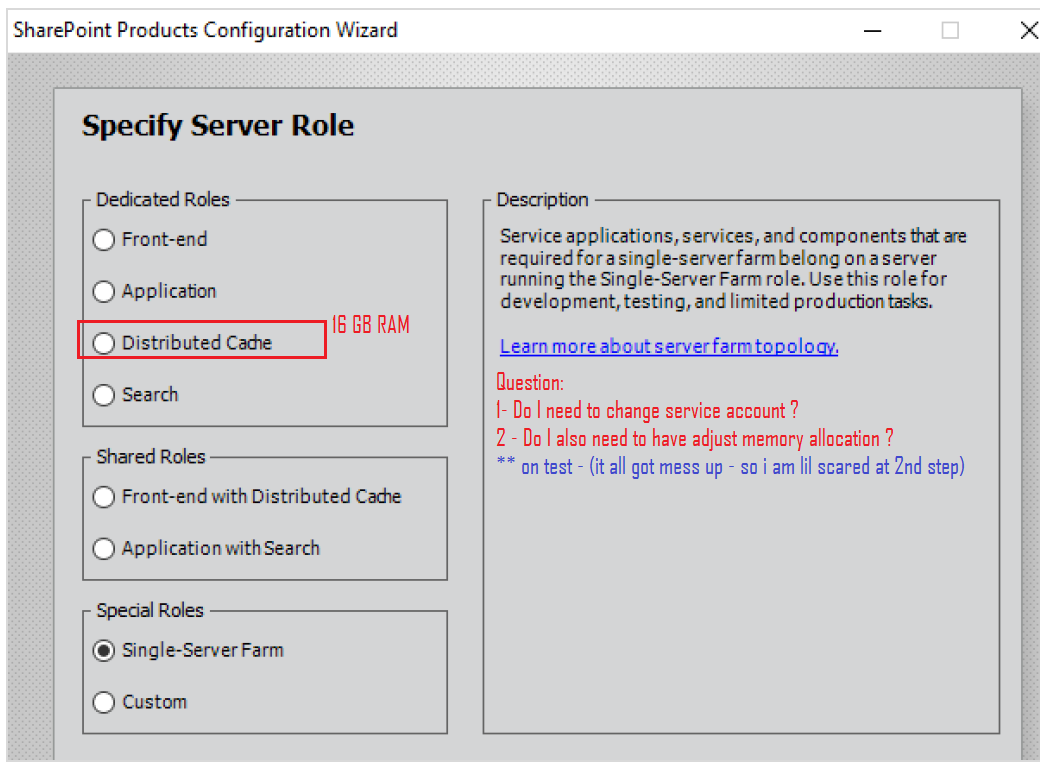Select the Front-end dedicated role
The width and height of the screenshot is (1040, 764).
tap(104, 240)
